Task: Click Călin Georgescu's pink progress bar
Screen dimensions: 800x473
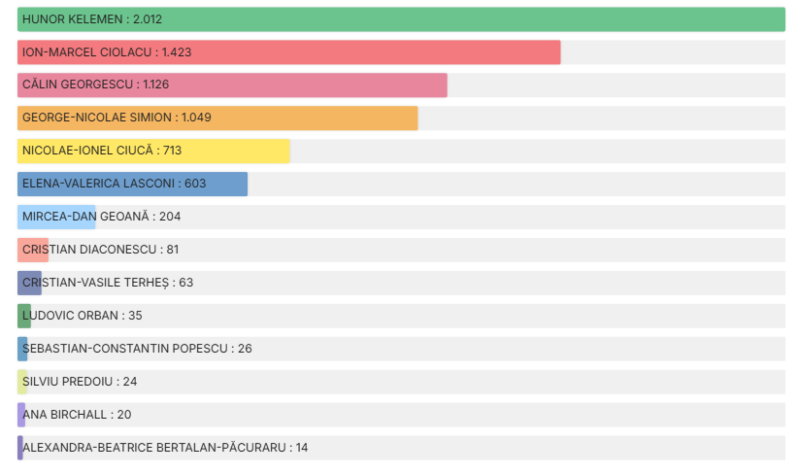Action: click(x=232, y=85)
